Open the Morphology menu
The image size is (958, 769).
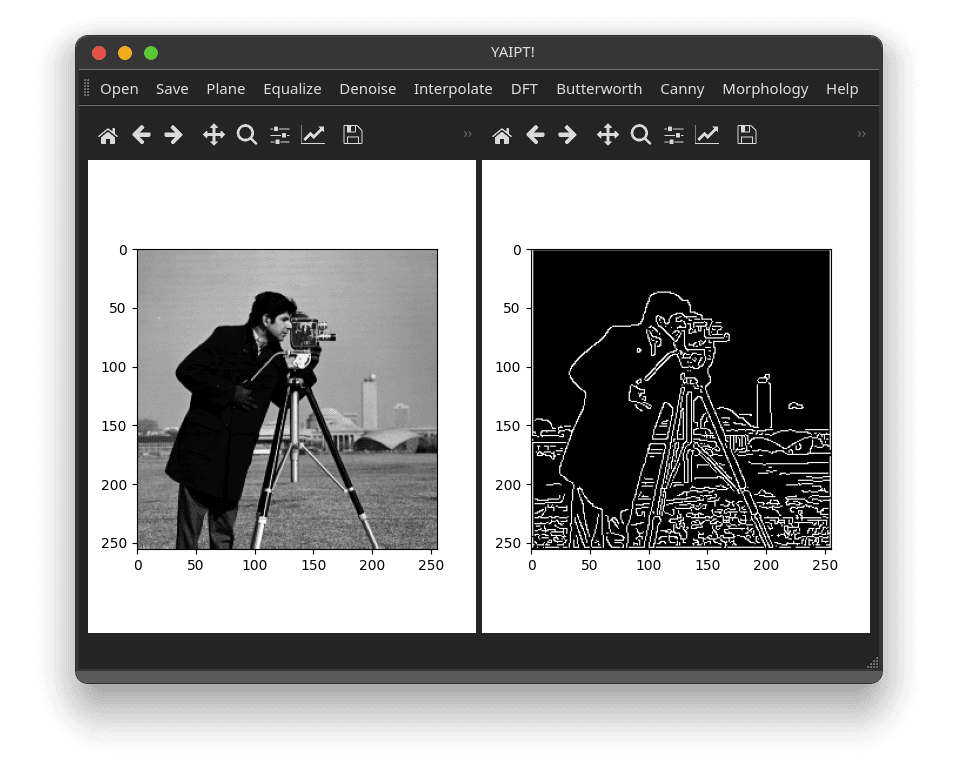pyautogui.click(x=766, y=89)
